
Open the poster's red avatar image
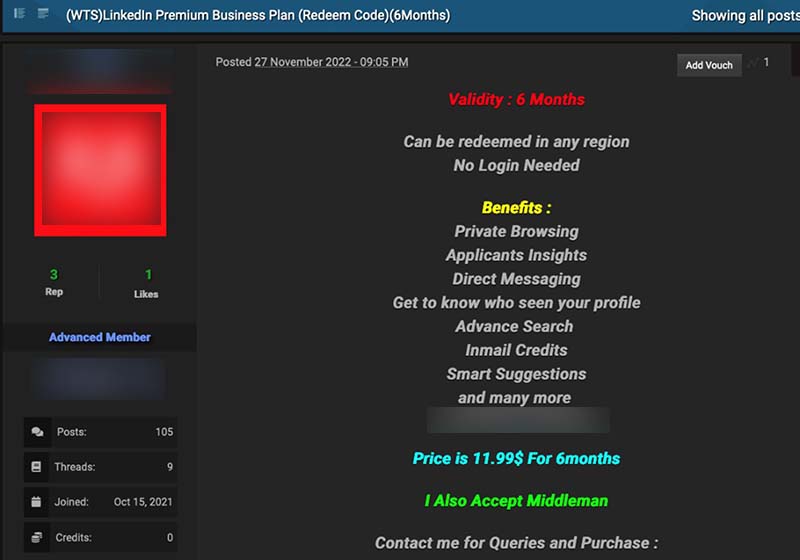tap(100, 170)
